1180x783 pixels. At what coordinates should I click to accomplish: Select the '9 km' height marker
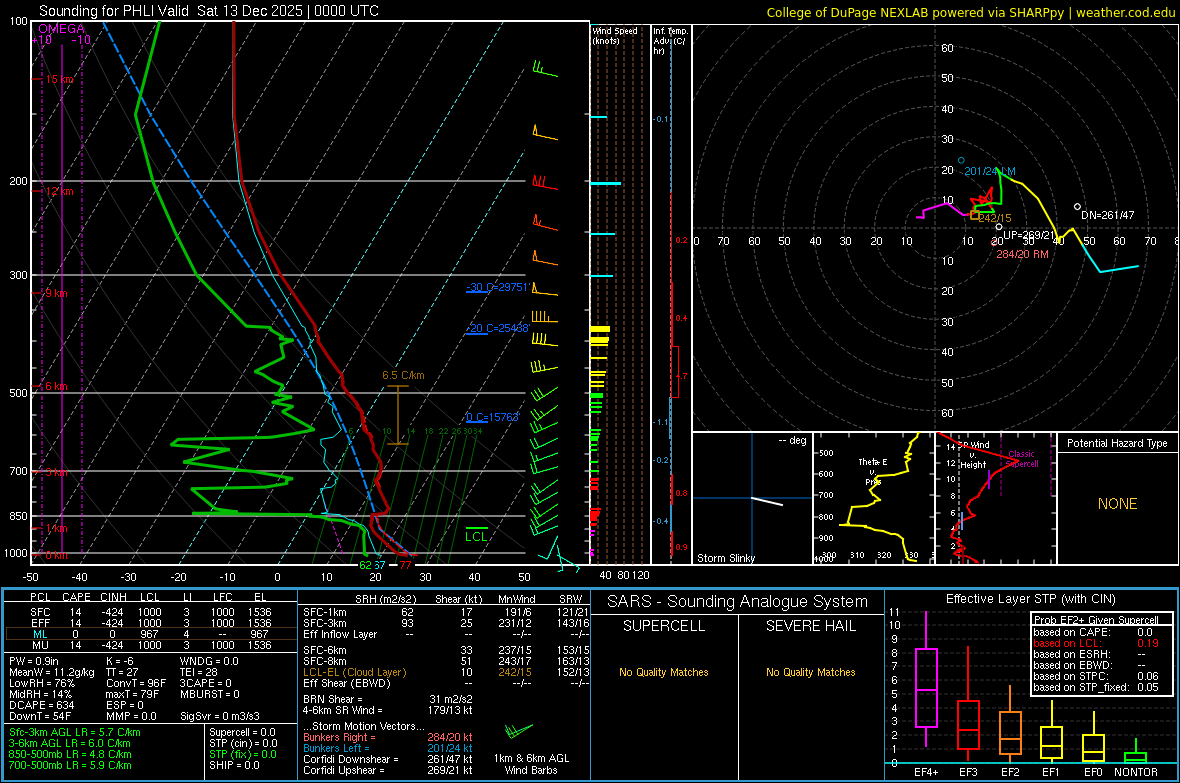(56, 293)
